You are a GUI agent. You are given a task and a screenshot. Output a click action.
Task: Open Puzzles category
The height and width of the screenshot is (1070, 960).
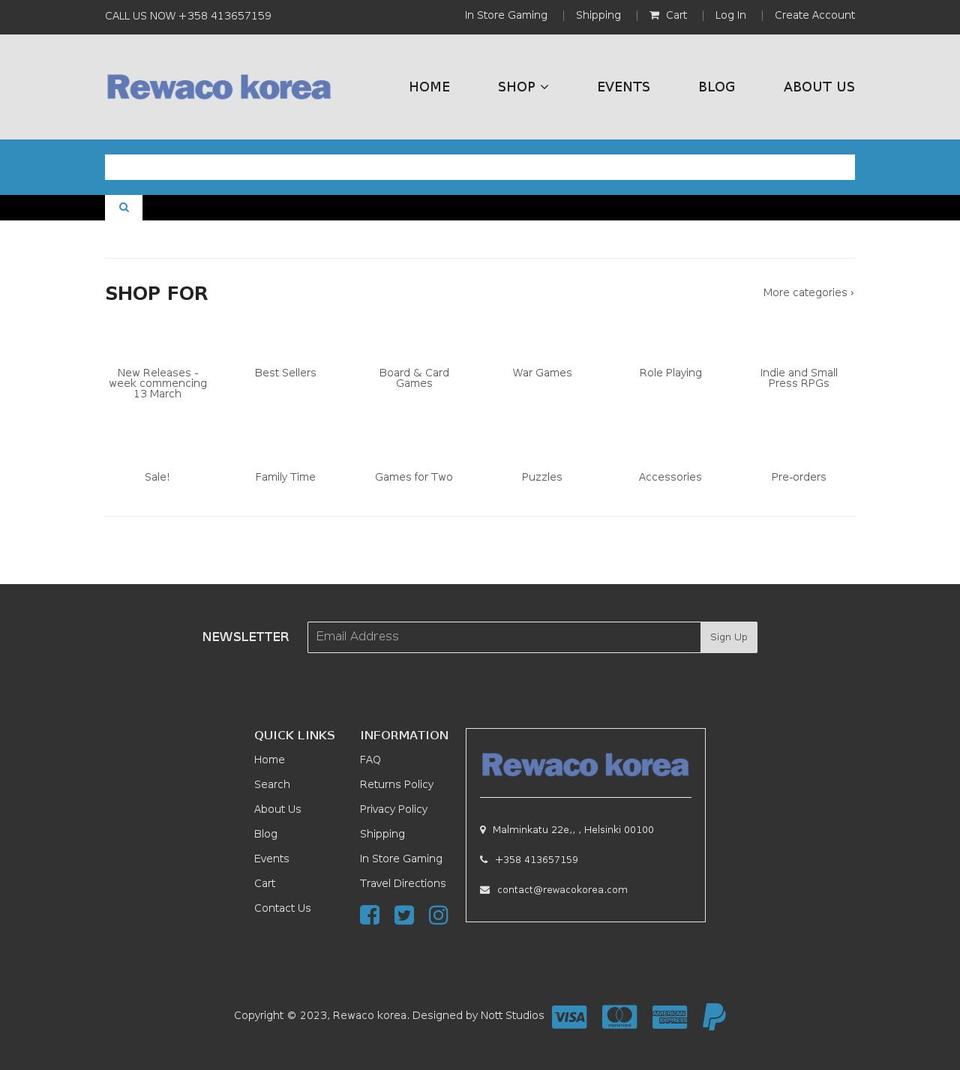tap(542, 477)
